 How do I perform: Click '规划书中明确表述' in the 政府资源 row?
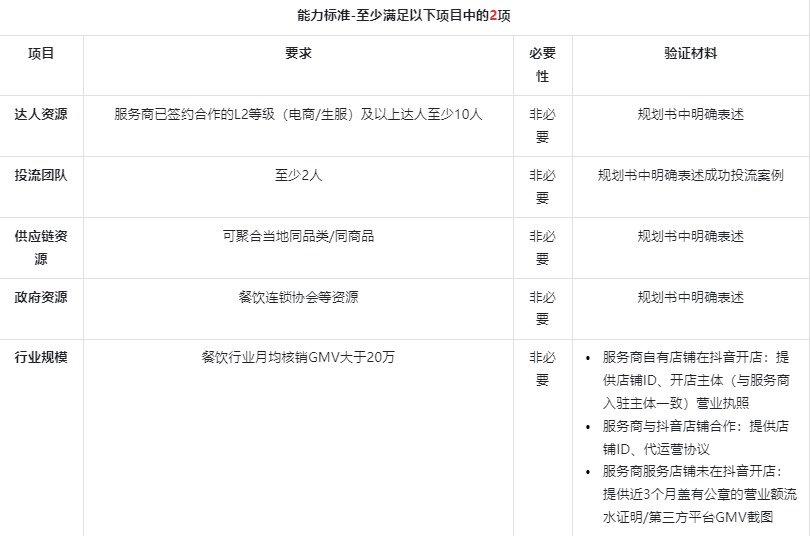[691, 297]
